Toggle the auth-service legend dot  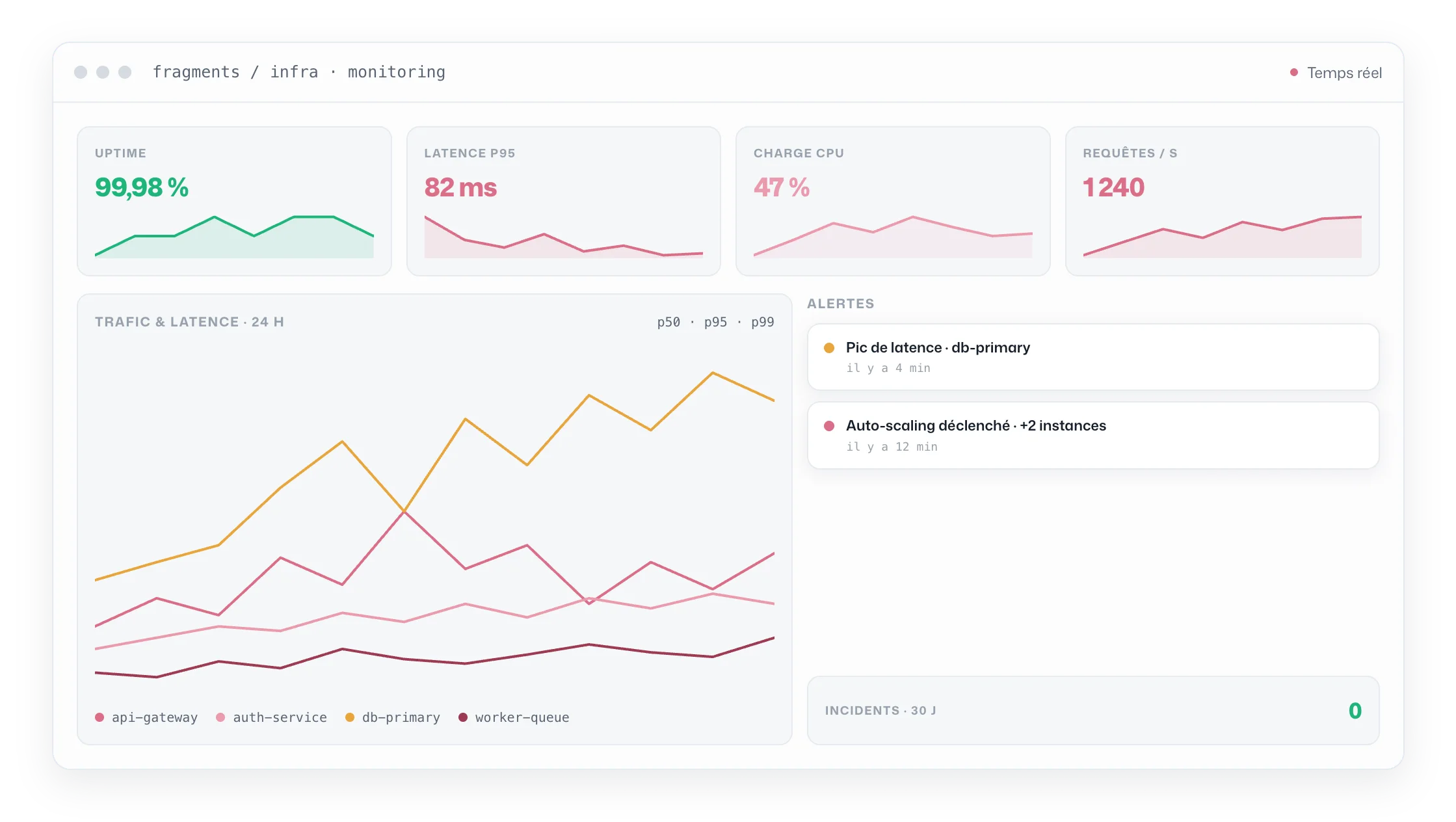pyautogui.click(x=220, y=717)
